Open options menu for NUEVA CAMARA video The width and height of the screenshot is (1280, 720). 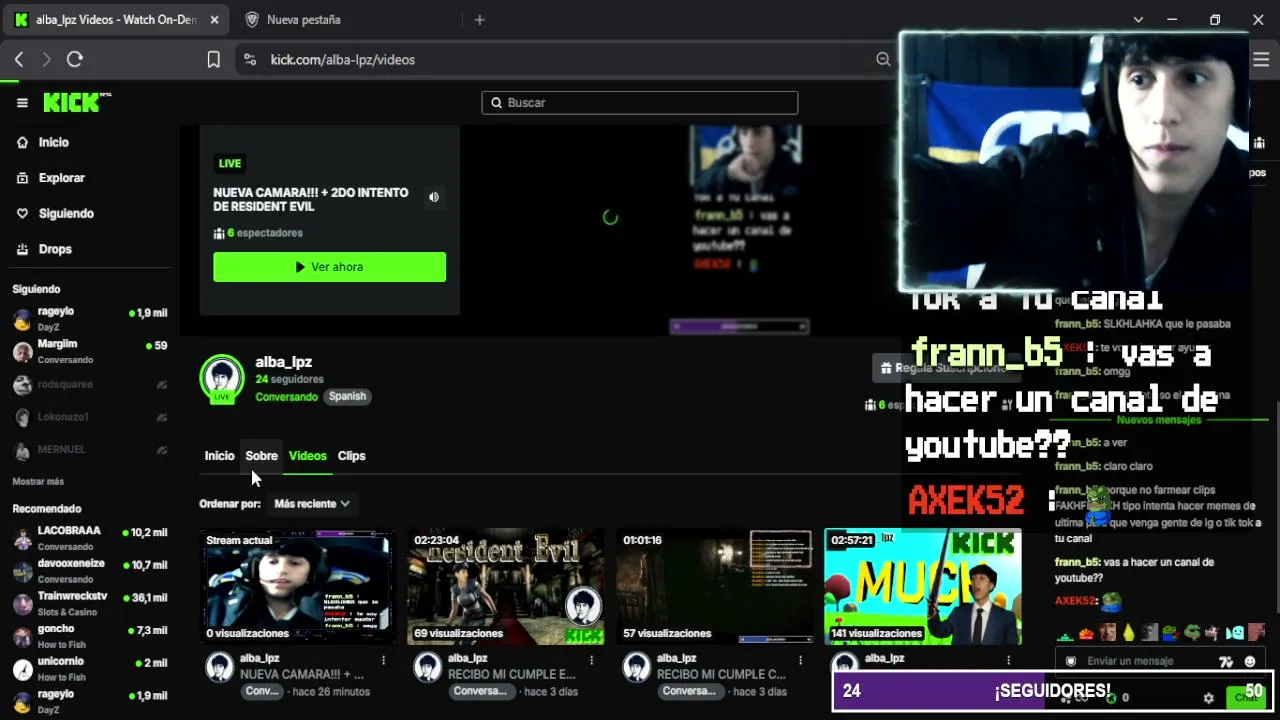point(383,661)
